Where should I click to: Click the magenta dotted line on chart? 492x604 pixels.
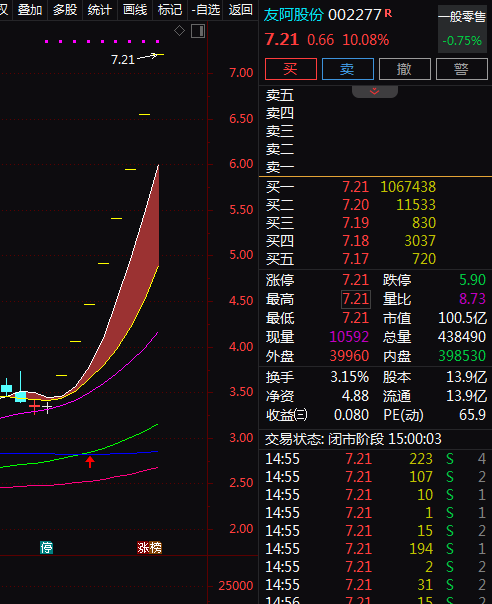tap(102, 41)
